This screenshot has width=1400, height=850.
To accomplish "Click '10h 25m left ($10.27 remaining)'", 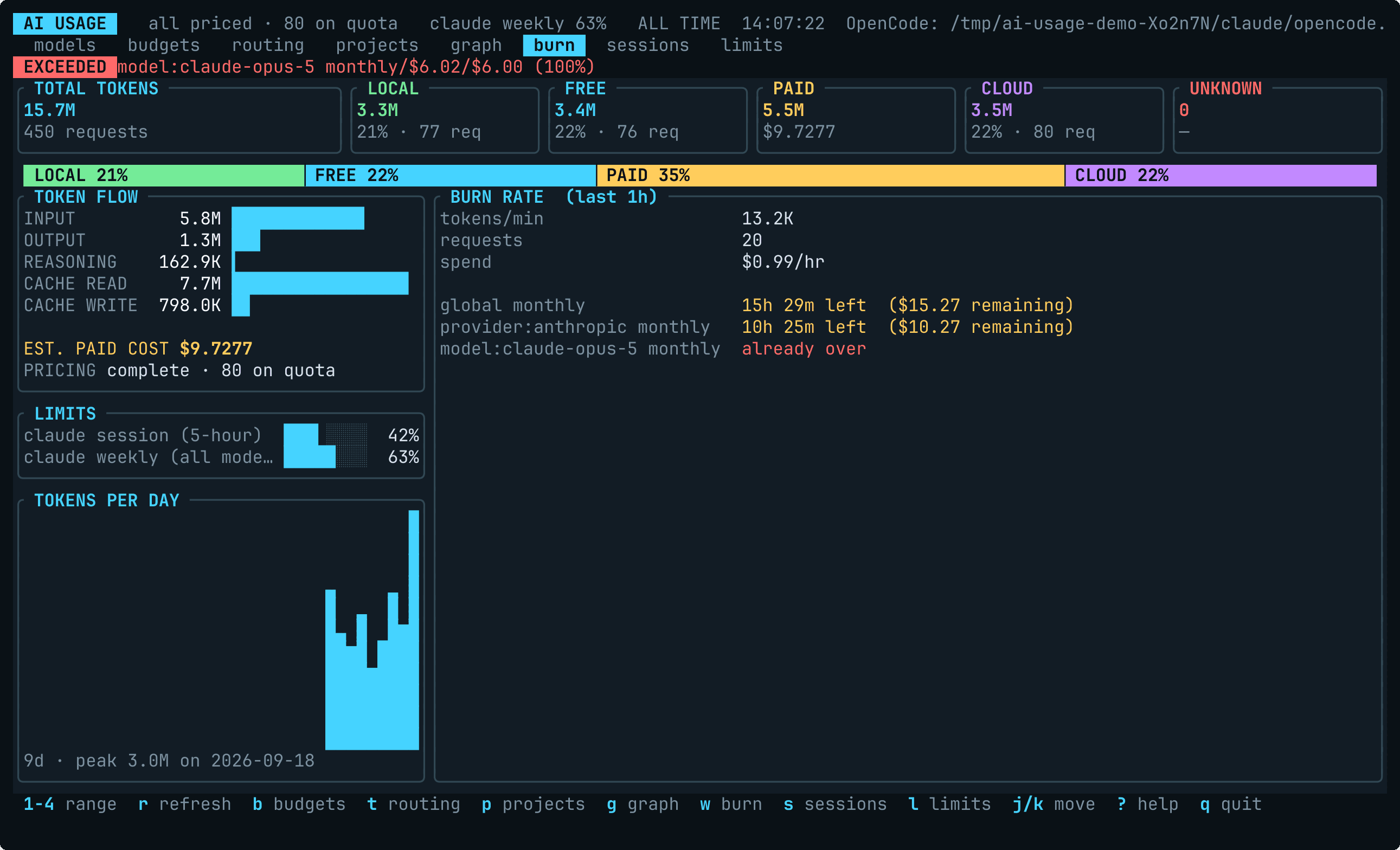I will click(x=908, y=327).
